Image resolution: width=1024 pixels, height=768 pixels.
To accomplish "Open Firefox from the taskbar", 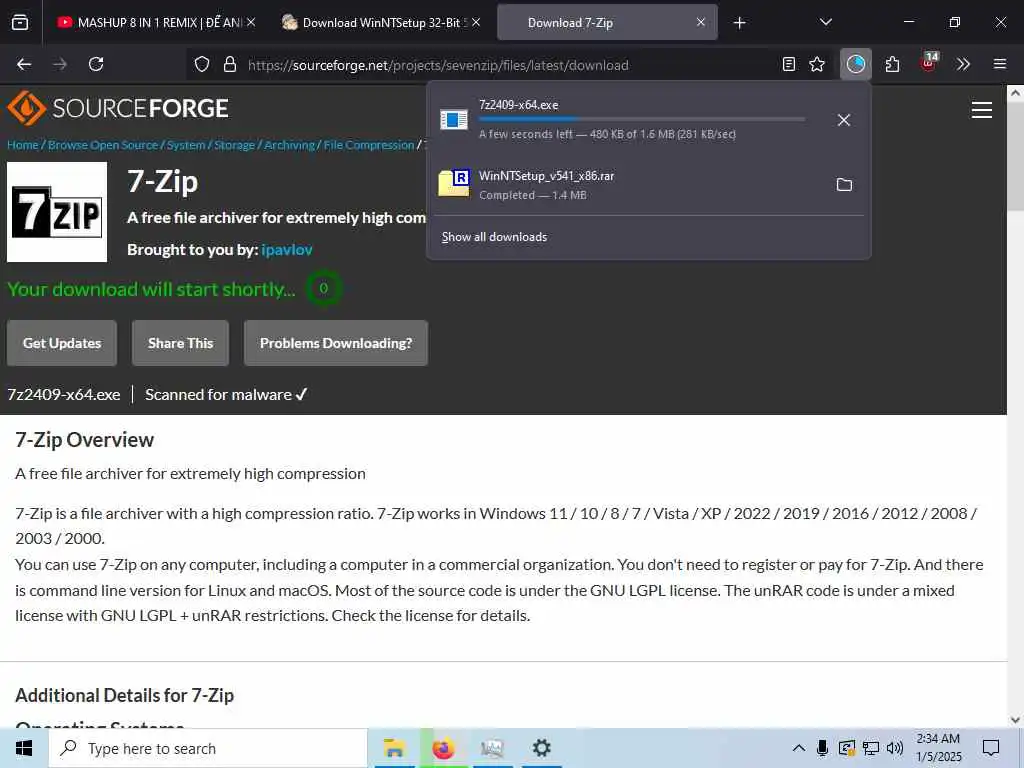I will click(x=443, y=748).
